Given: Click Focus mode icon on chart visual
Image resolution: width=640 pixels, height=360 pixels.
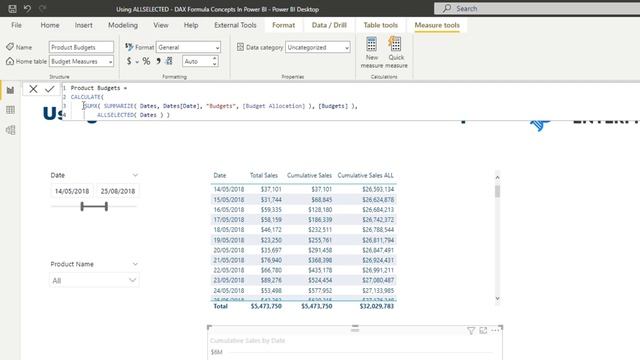Looking at the screenshot, I should (x=483, y=331).
